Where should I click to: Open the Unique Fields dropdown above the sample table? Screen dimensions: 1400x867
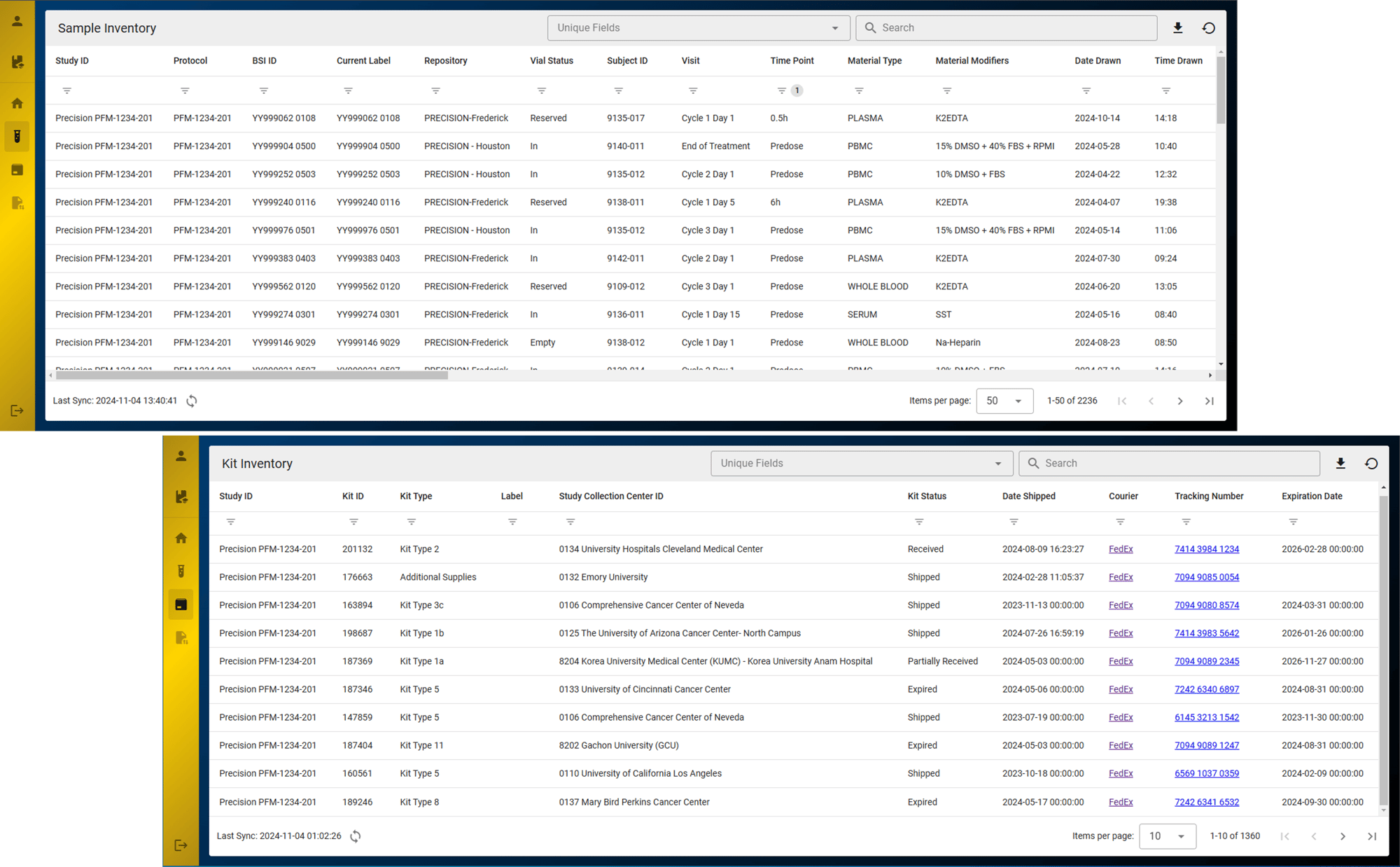(697, 27)
